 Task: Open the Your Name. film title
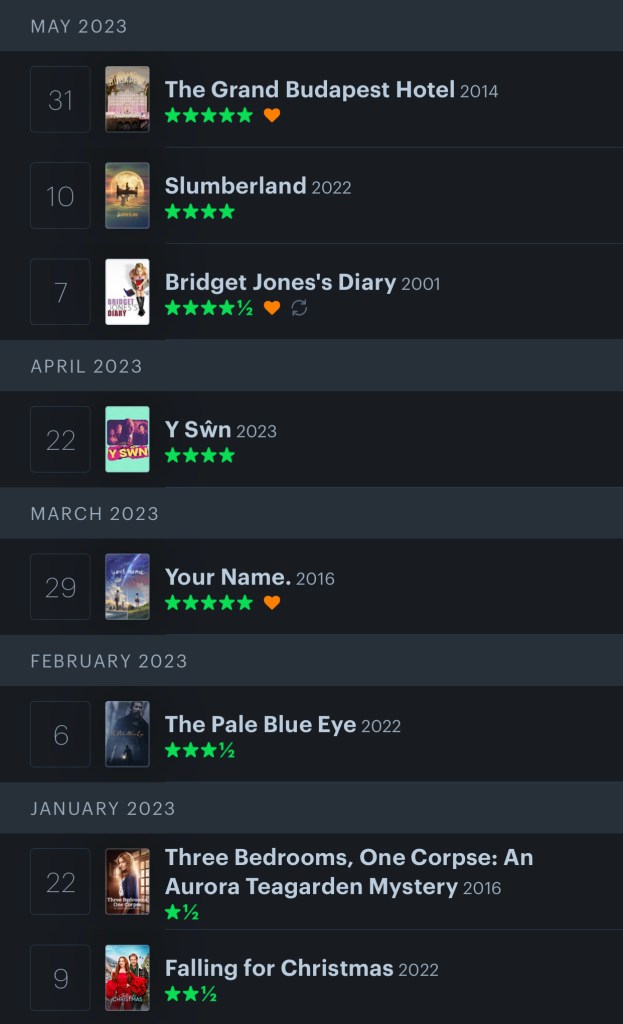[x=228, y=577]
